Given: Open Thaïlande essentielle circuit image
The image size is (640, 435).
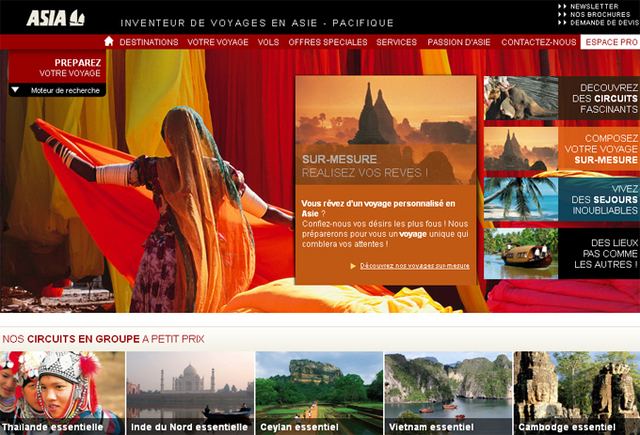Looking at the screenshot, I should click(62, 392).
